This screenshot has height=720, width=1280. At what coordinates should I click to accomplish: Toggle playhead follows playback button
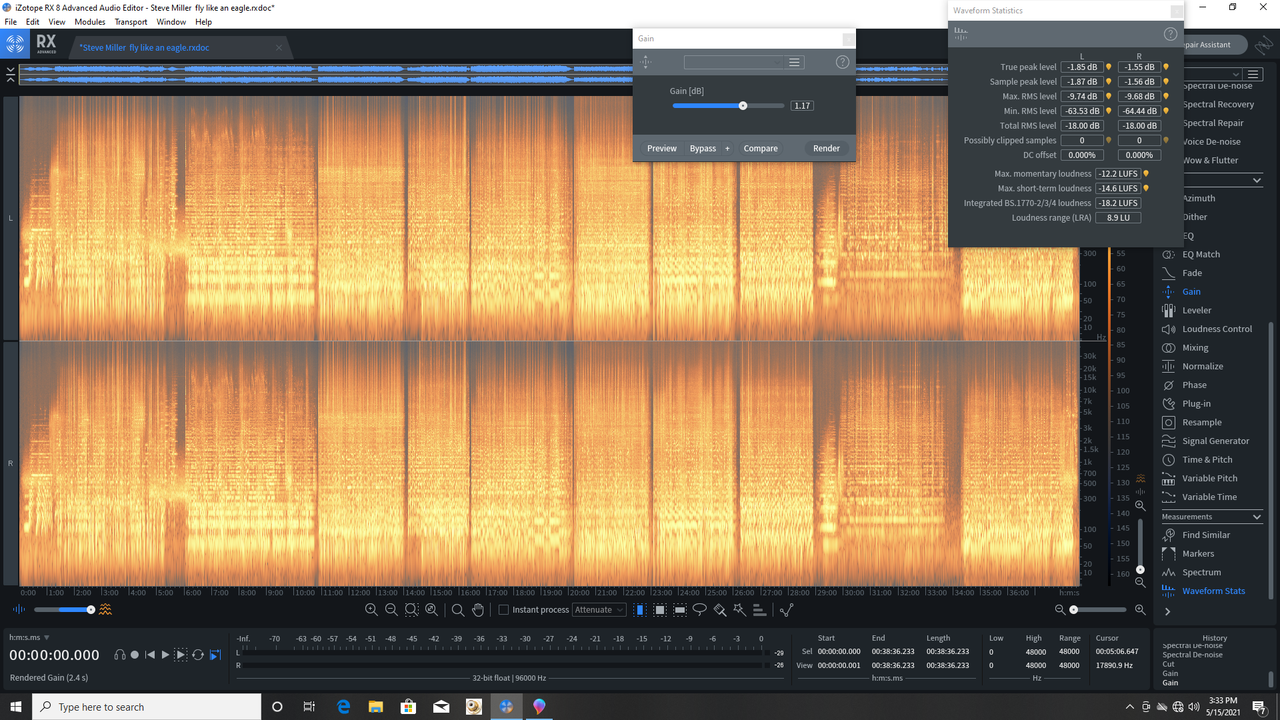pyautogui.click(x=215, y=655)
